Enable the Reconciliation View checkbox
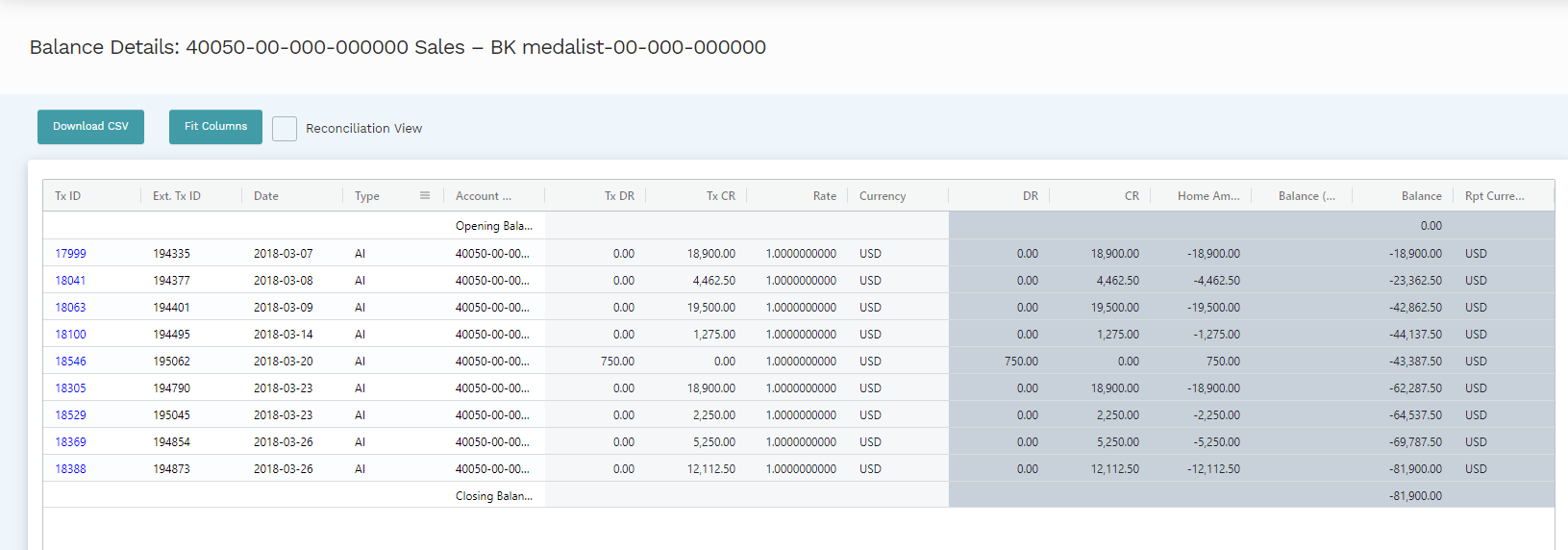 [285, 129]
